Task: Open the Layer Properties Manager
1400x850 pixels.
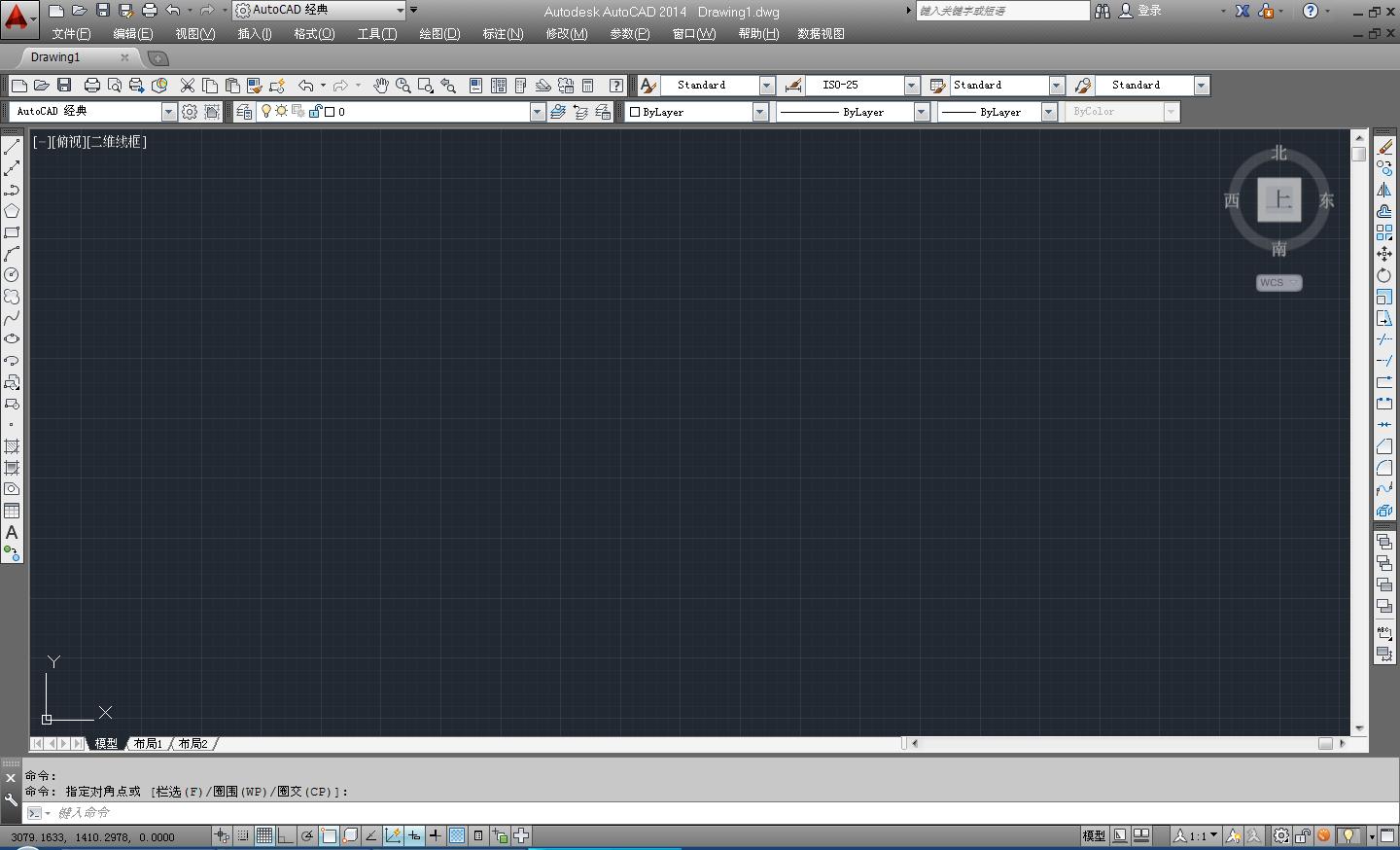Action: tap(244, 112)
